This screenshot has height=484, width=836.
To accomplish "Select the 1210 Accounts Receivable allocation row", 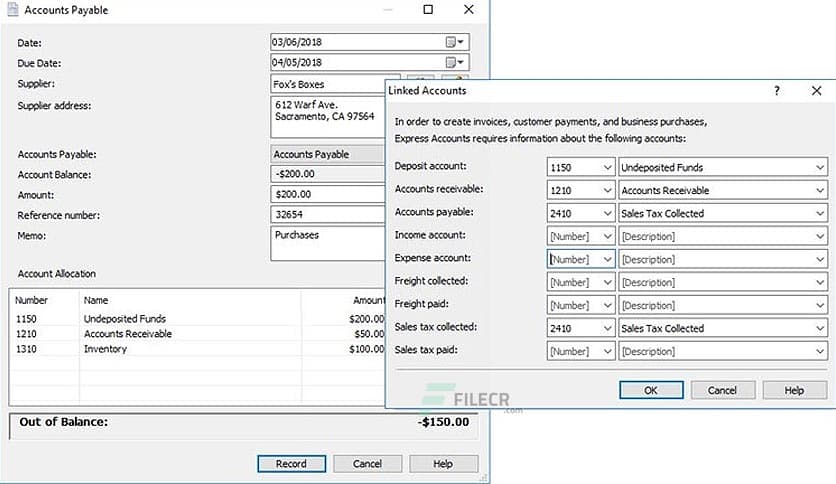I will [197, 334].
